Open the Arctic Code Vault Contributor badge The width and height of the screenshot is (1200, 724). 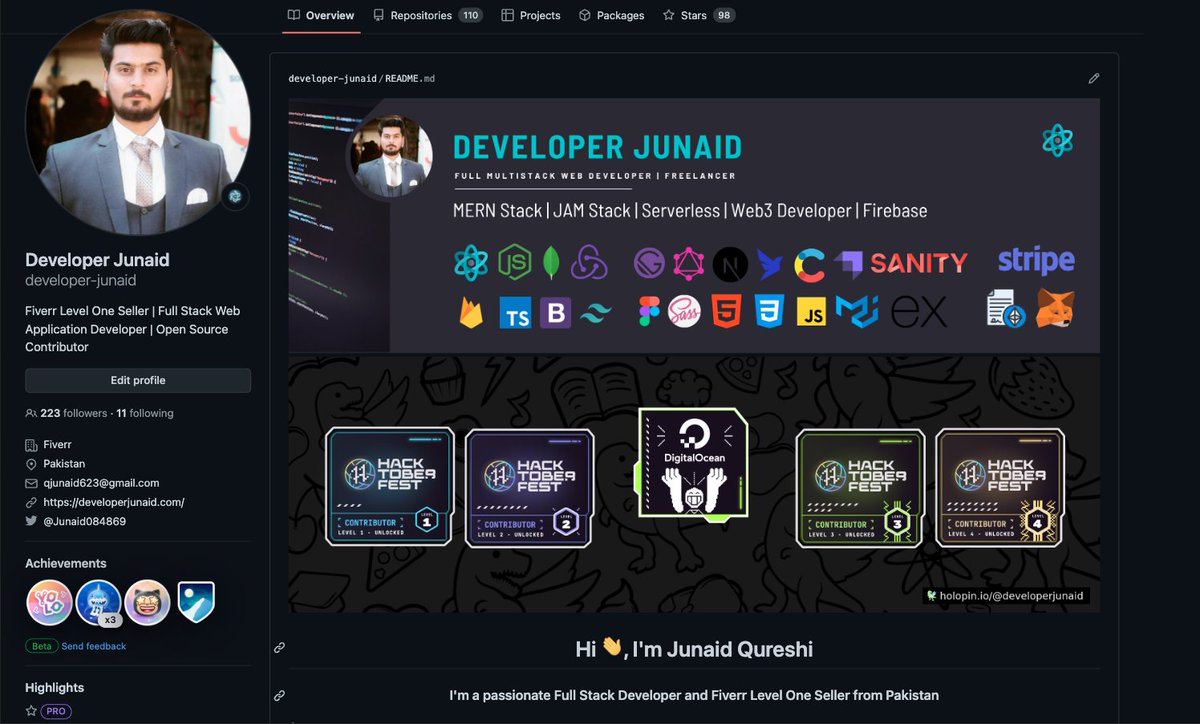pos(196,602)
